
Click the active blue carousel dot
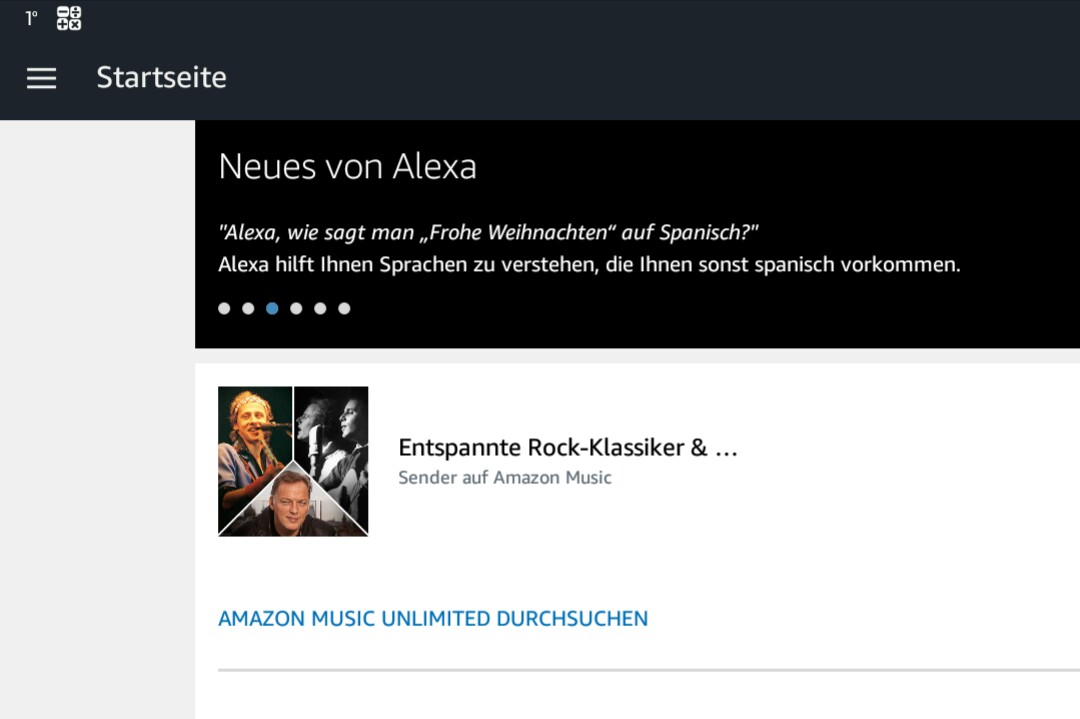(x=272, y=308)
